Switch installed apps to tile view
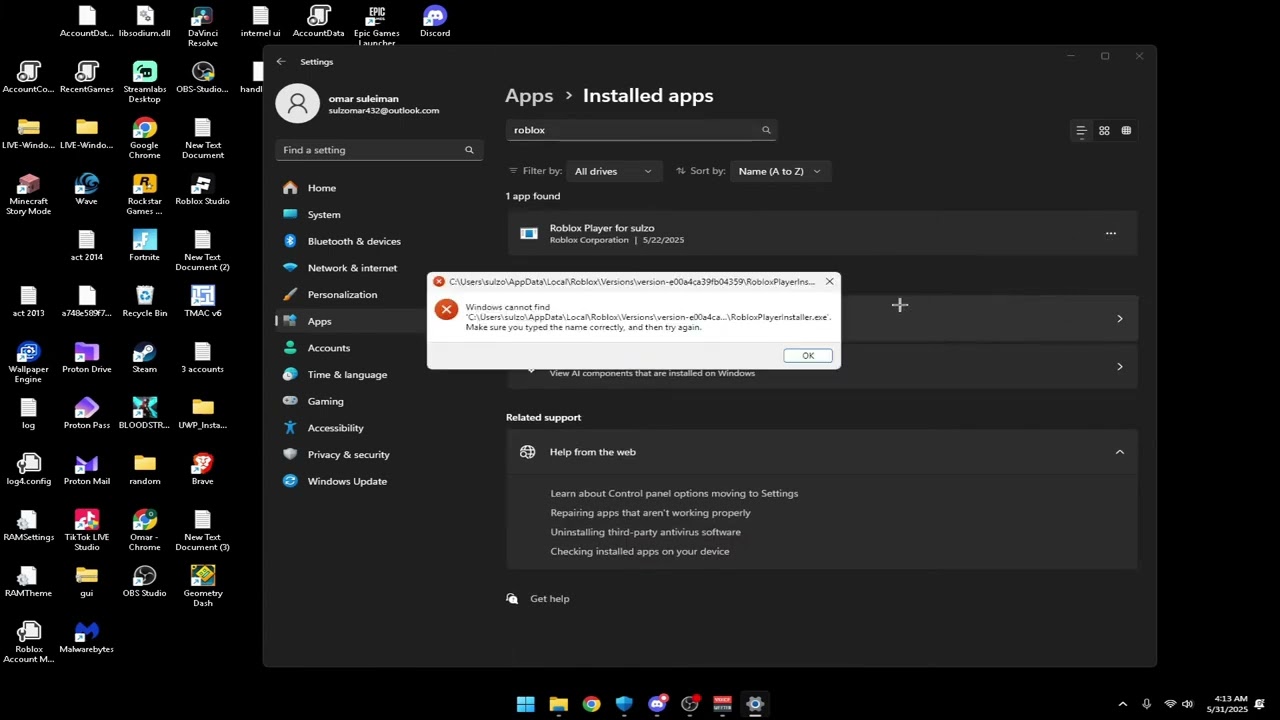Screen dimensions: 1280x720 [1126, 131]
